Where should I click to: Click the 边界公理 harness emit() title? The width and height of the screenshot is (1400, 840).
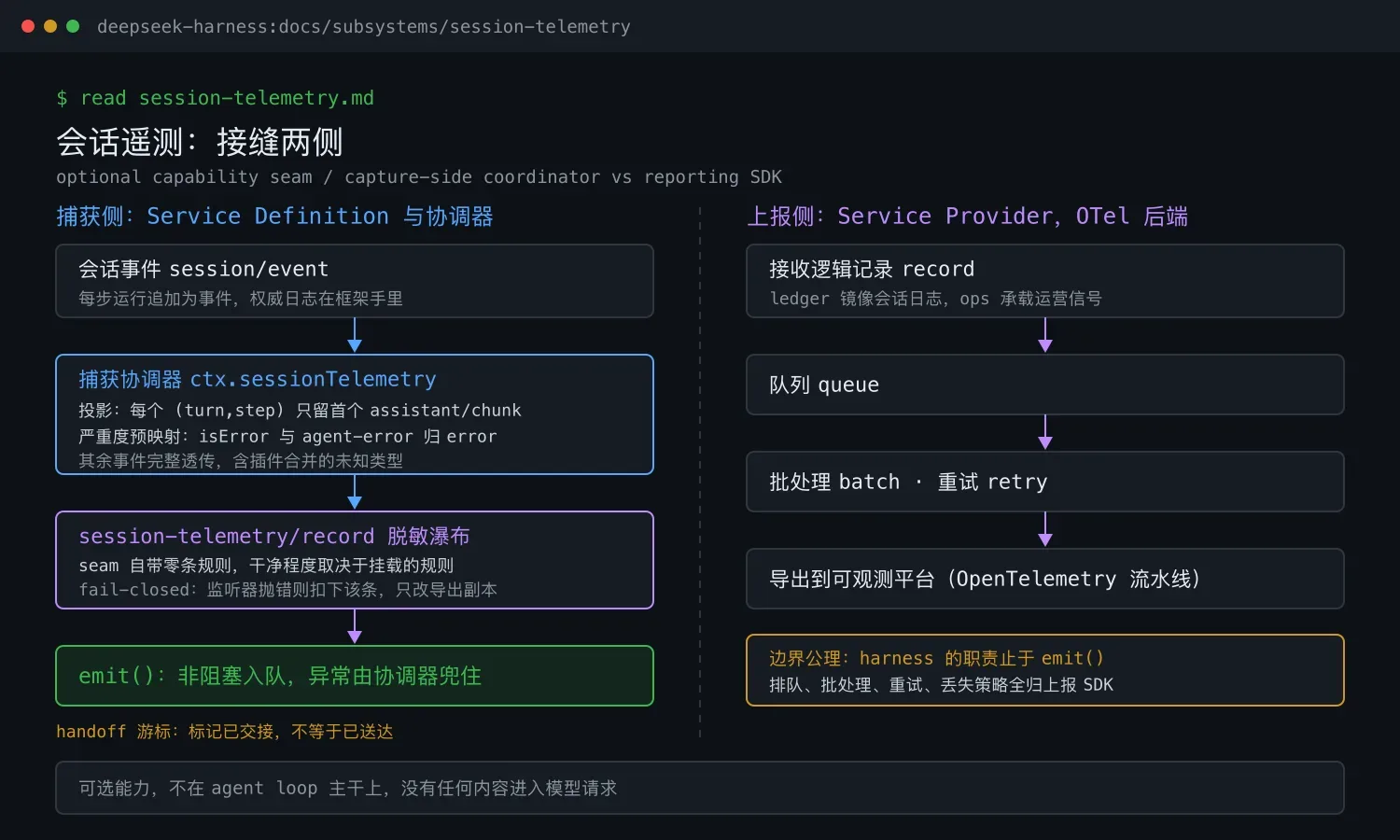[936, 658]
